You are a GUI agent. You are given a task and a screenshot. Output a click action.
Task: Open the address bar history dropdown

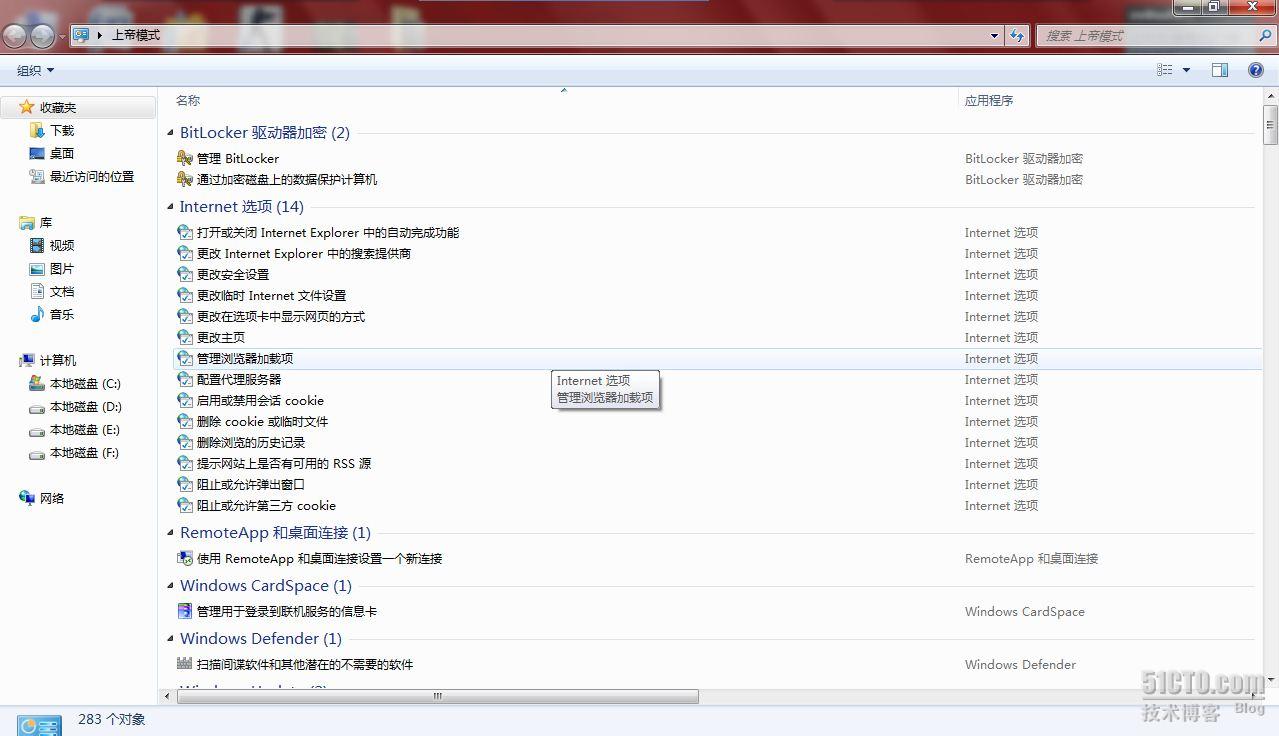[x=994, y=35]
